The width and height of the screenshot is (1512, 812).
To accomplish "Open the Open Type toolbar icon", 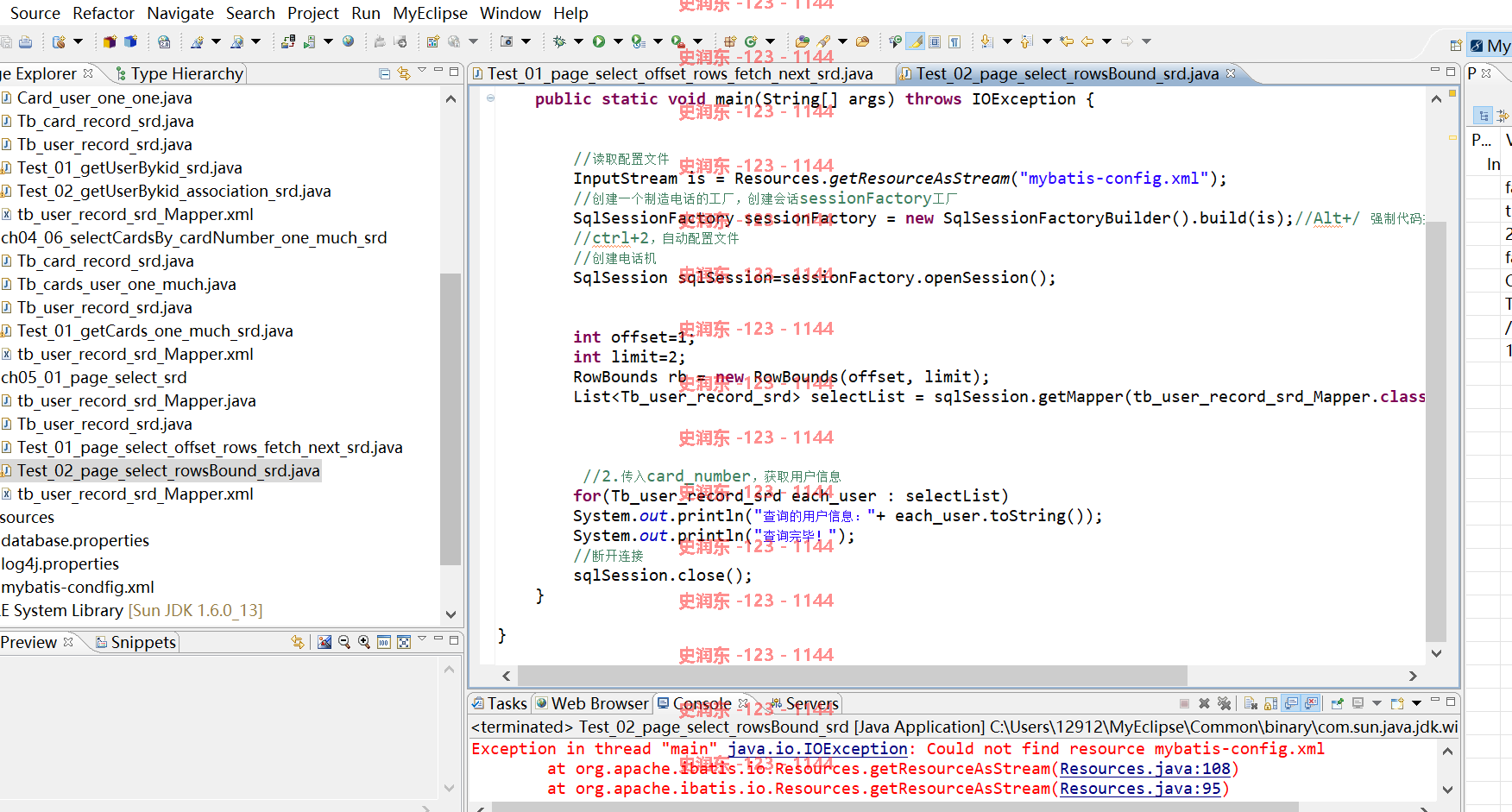I will click(x=802, y=41).
